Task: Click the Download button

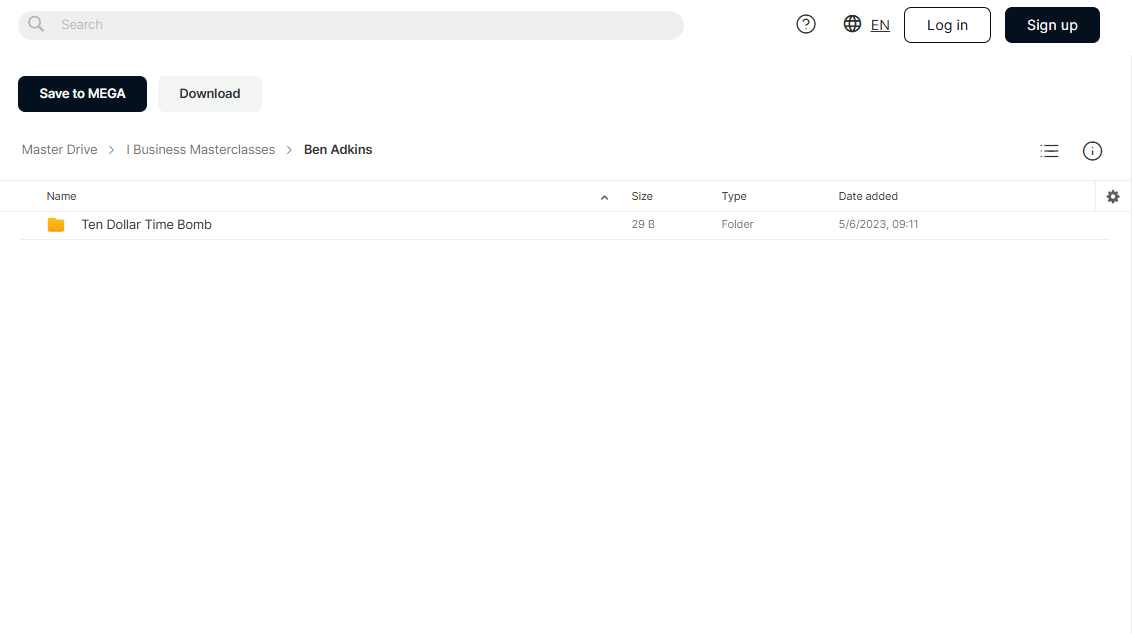Action: coord(210,94)
